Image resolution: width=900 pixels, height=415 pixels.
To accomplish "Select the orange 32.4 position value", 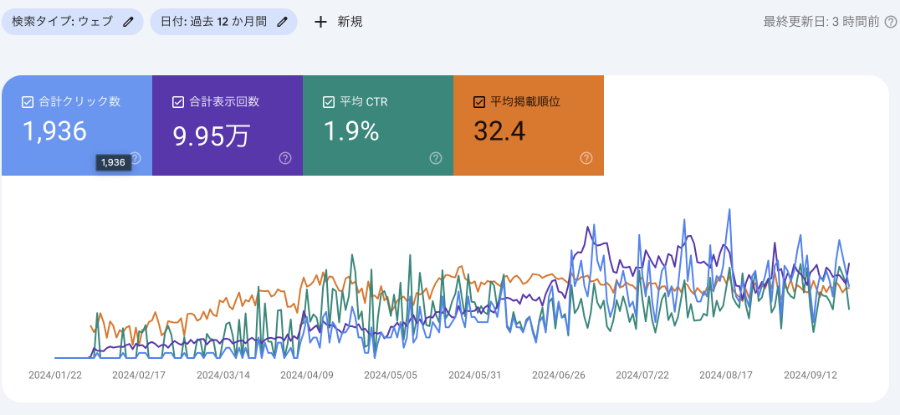I will (x=498, y=132).
